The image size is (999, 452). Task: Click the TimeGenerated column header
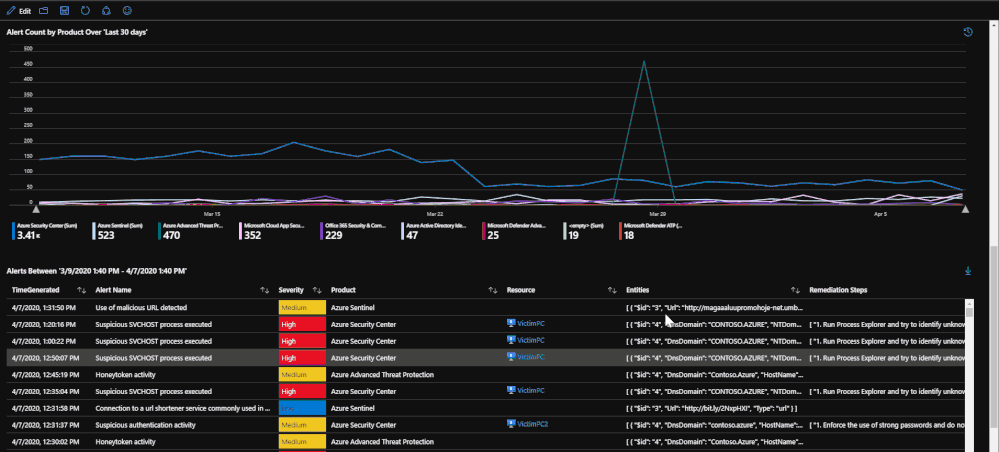[36, 290]
